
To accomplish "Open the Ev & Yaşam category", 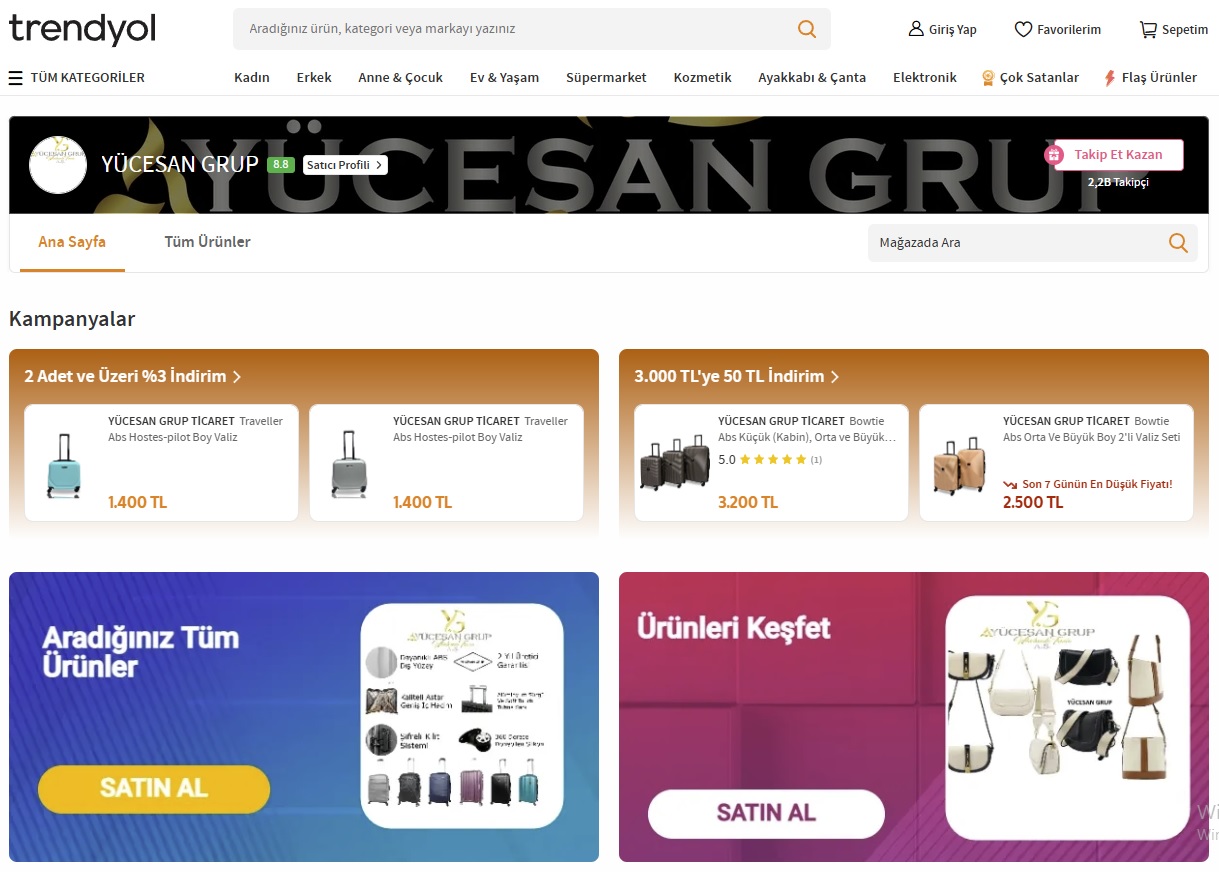I will 504,77.
